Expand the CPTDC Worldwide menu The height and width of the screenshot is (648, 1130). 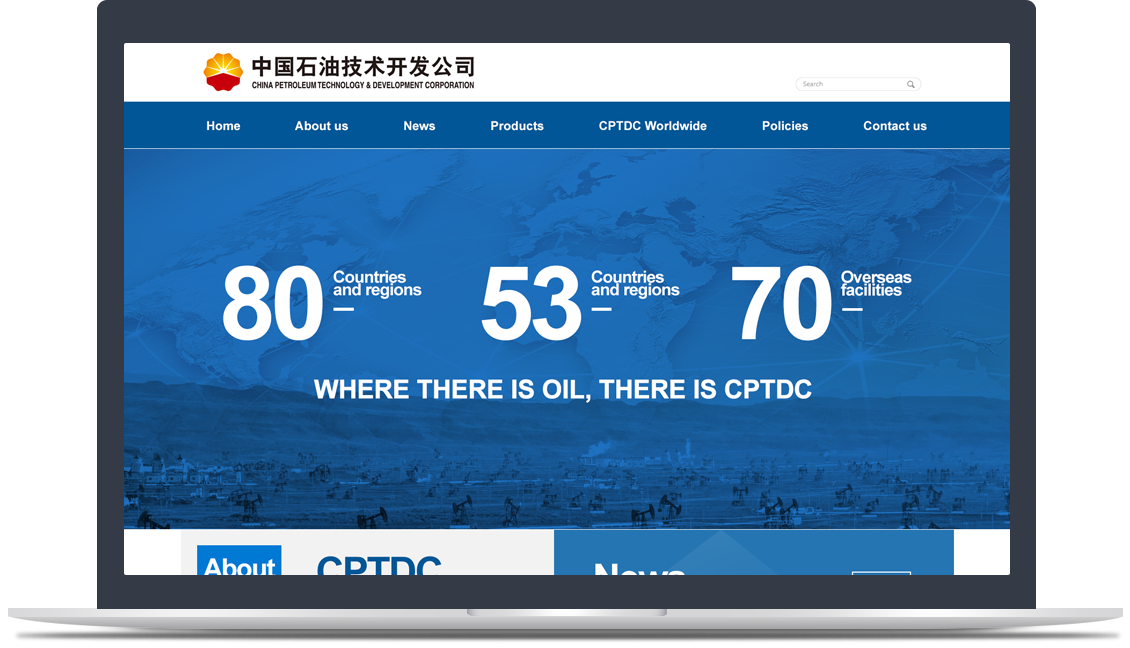point(652,125)
